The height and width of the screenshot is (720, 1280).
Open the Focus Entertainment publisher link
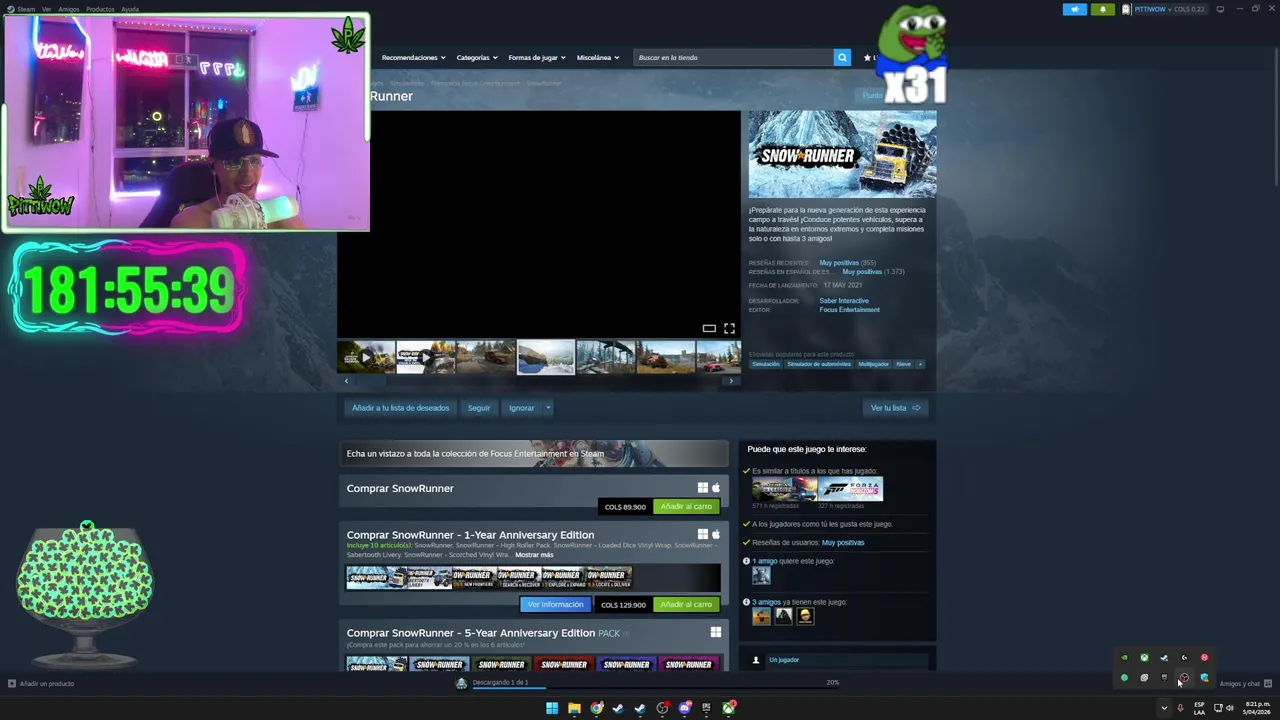(x=849, y=310)
